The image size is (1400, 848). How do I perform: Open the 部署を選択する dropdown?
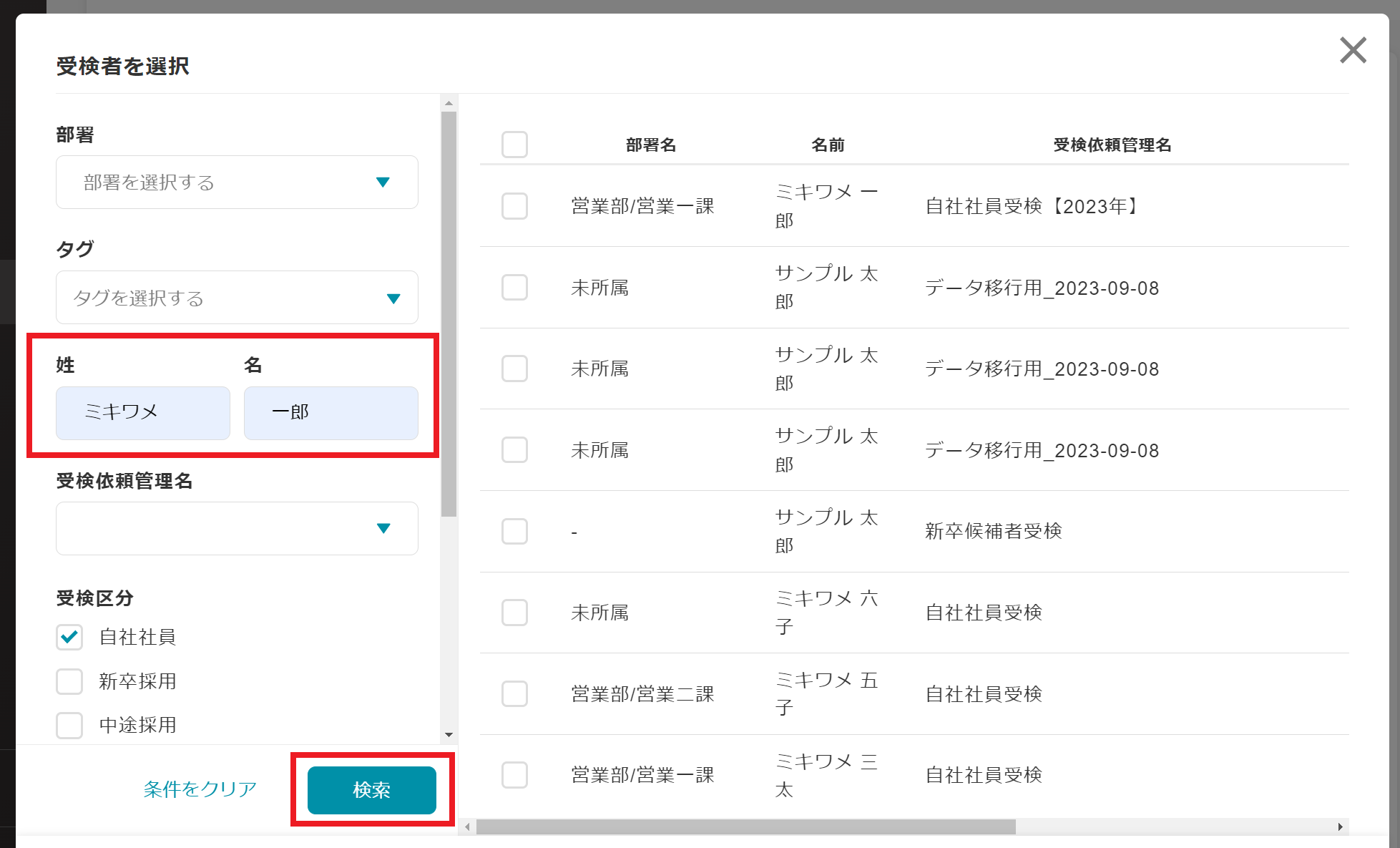(x=236, y=182)
